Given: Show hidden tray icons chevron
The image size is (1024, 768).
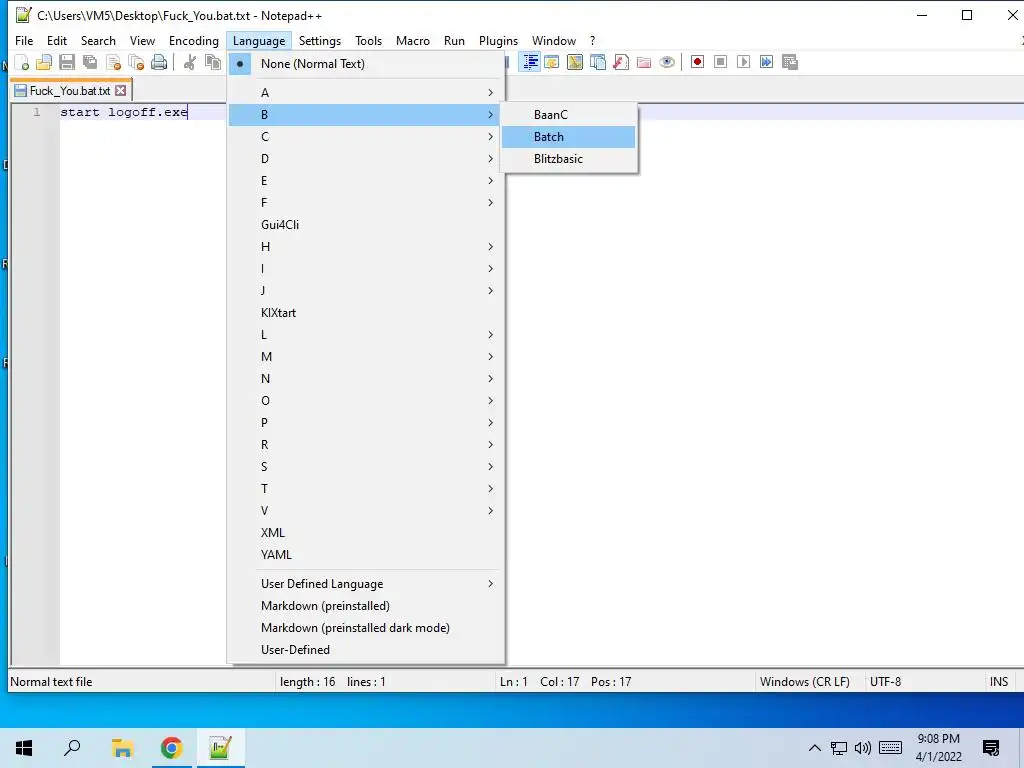Looking at the screenshot, I should pos(814,748).
